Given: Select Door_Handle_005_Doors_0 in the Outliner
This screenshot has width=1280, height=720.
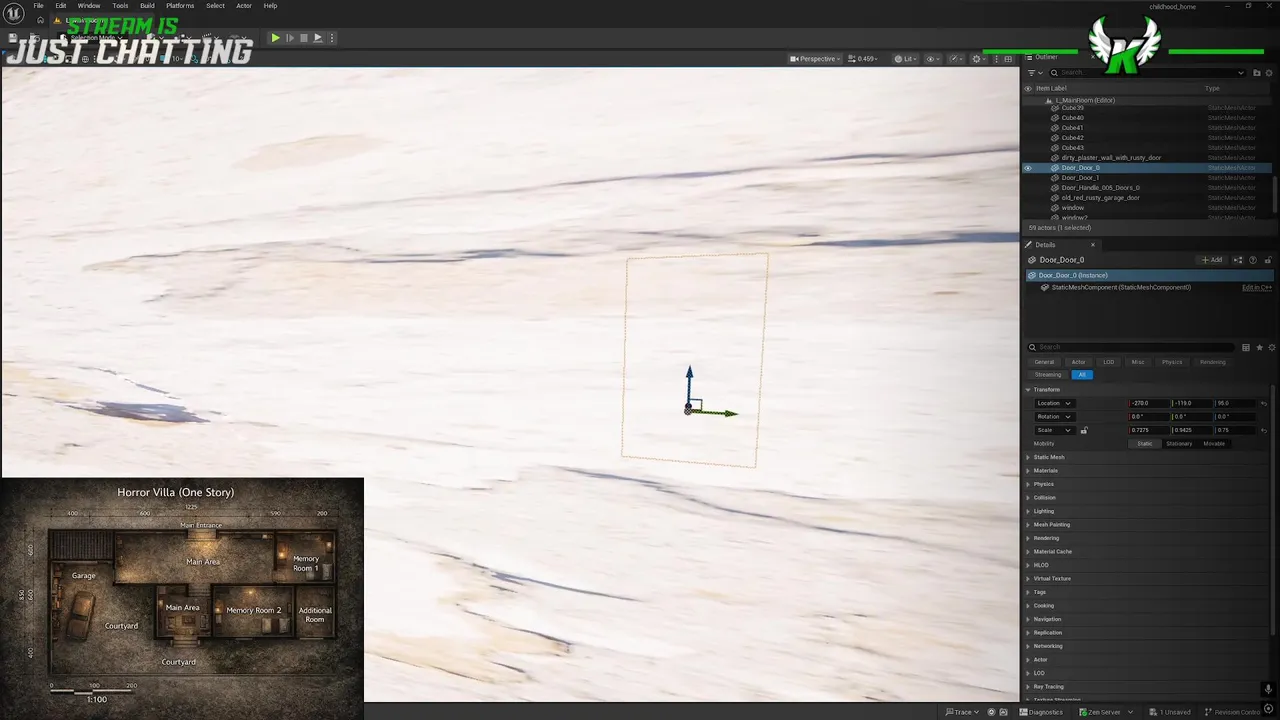Looking at the screenshot, I should [x=1100, y=188].
